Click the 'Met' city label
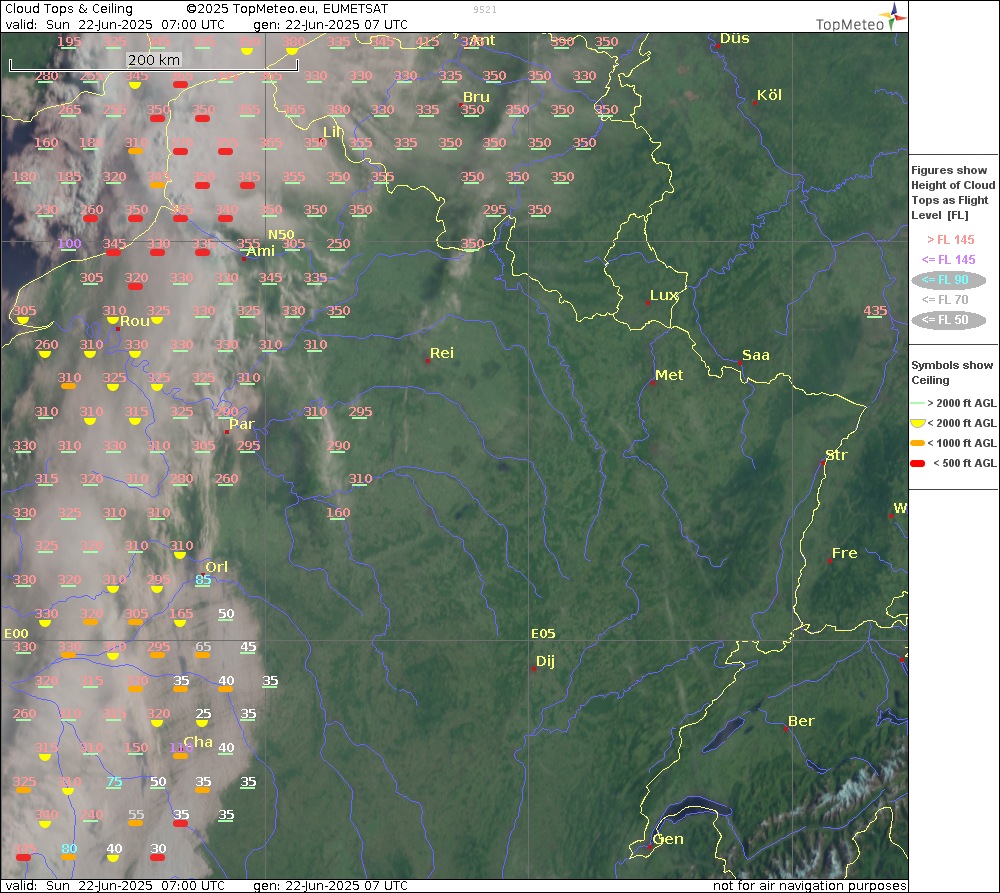The image size is (1000, 893). (x=669, y=375)
